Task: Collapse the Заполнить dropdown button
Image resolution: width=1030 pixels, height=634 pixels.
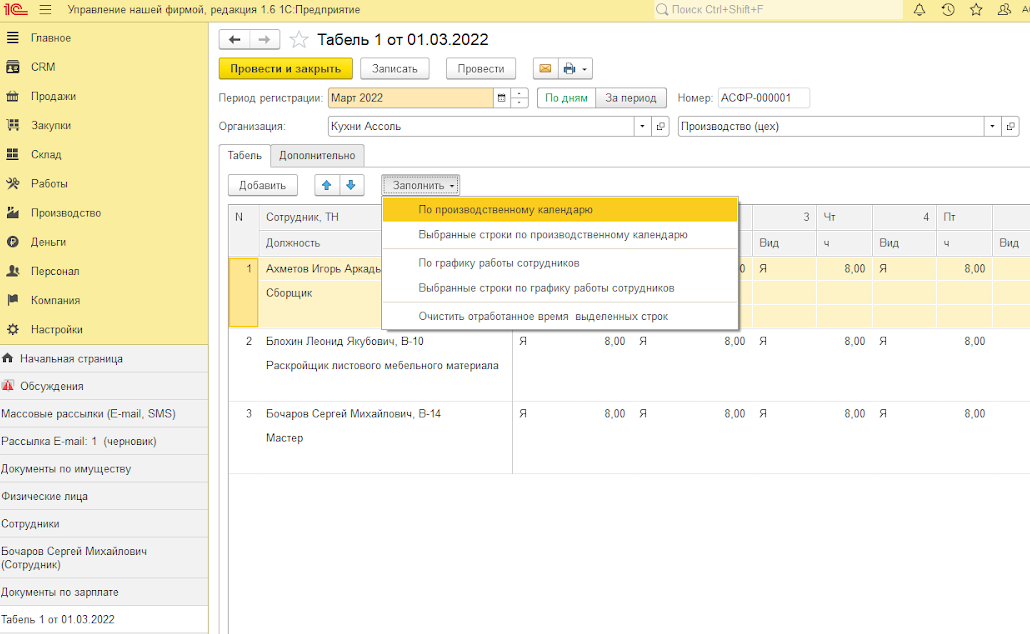Action: pyautogui.click(x=421, y=185)
